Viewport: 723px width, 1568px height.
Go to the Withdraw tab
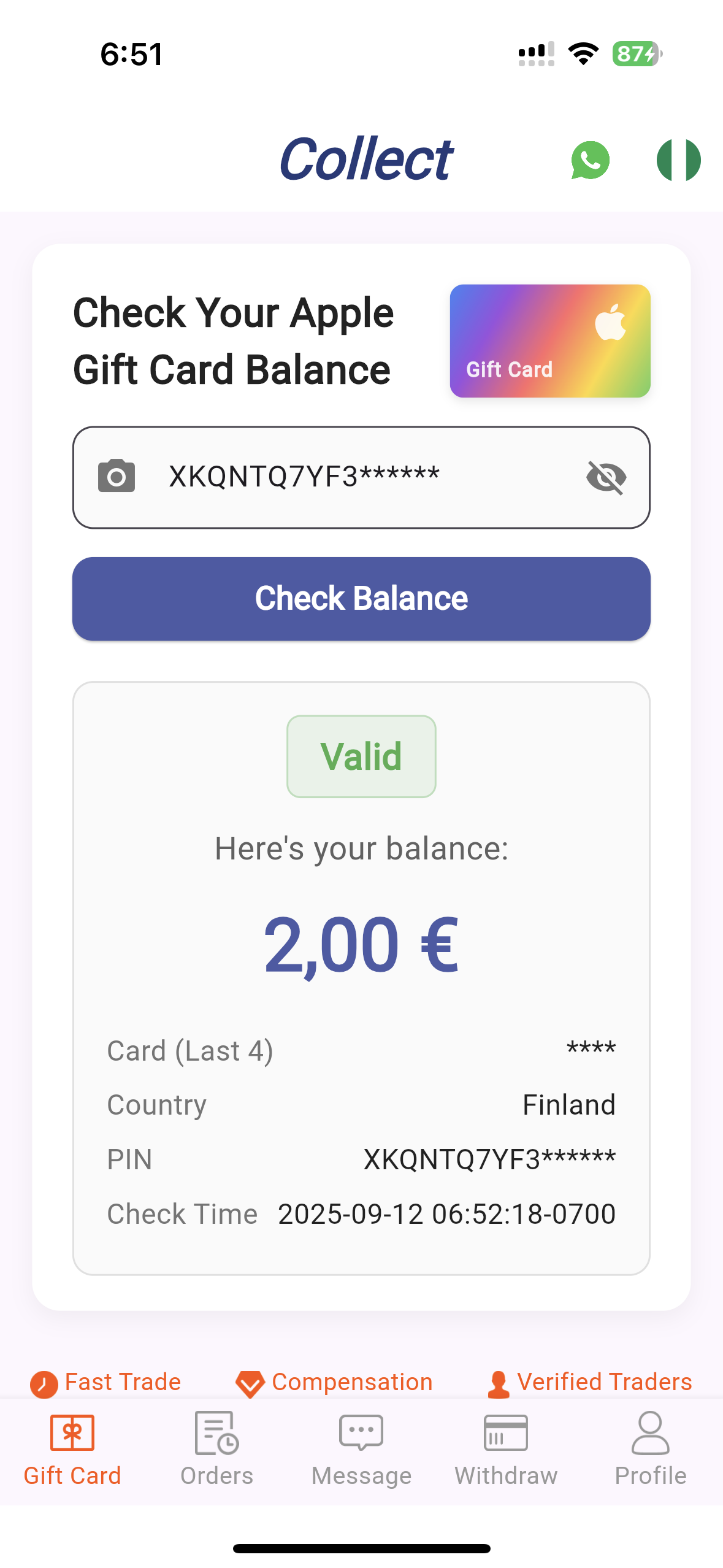(x=506, y=1450)
